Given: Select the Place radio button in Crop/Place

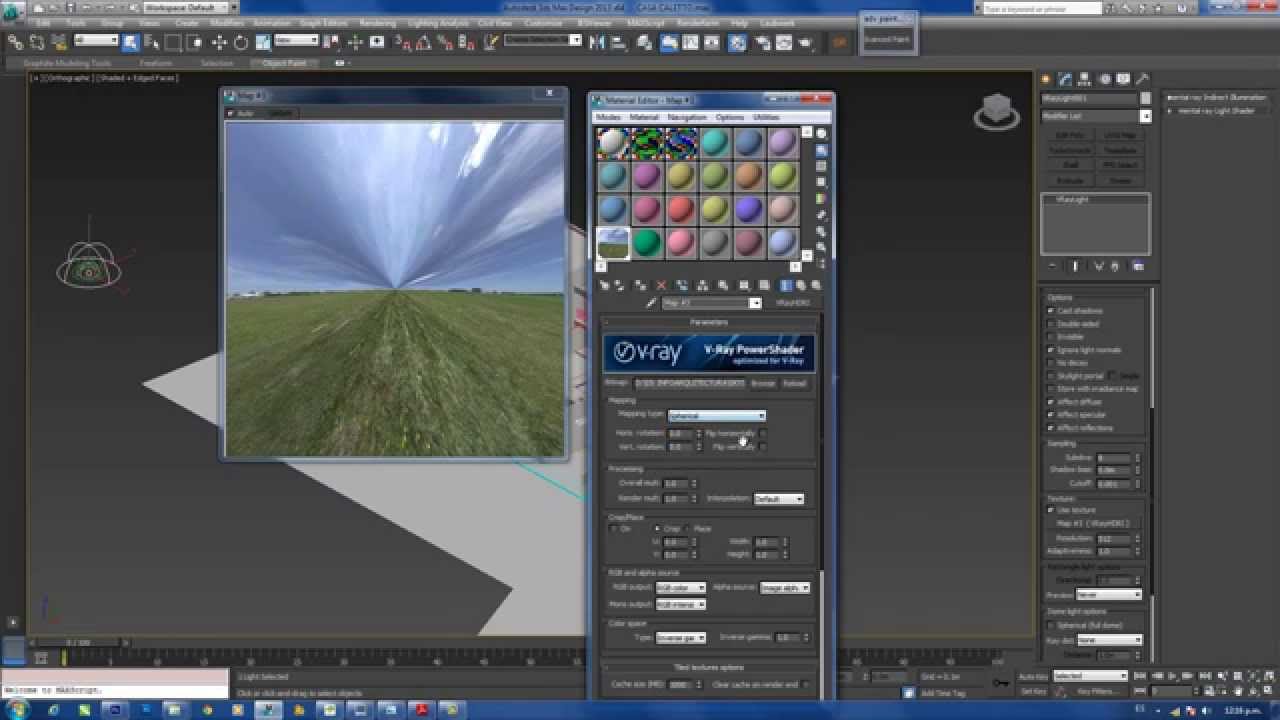Looking at the screenshot, I should (x=687, y=528).
